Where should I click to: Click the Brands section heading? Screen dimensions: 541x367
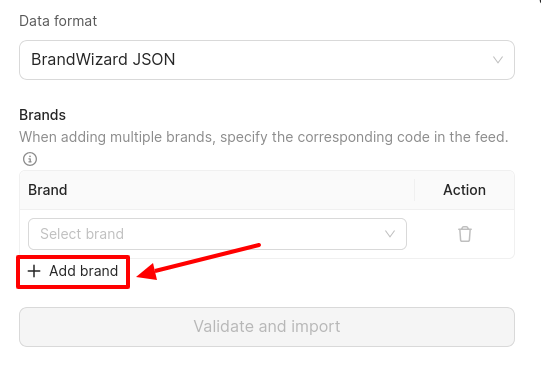(x=42, y=115)
